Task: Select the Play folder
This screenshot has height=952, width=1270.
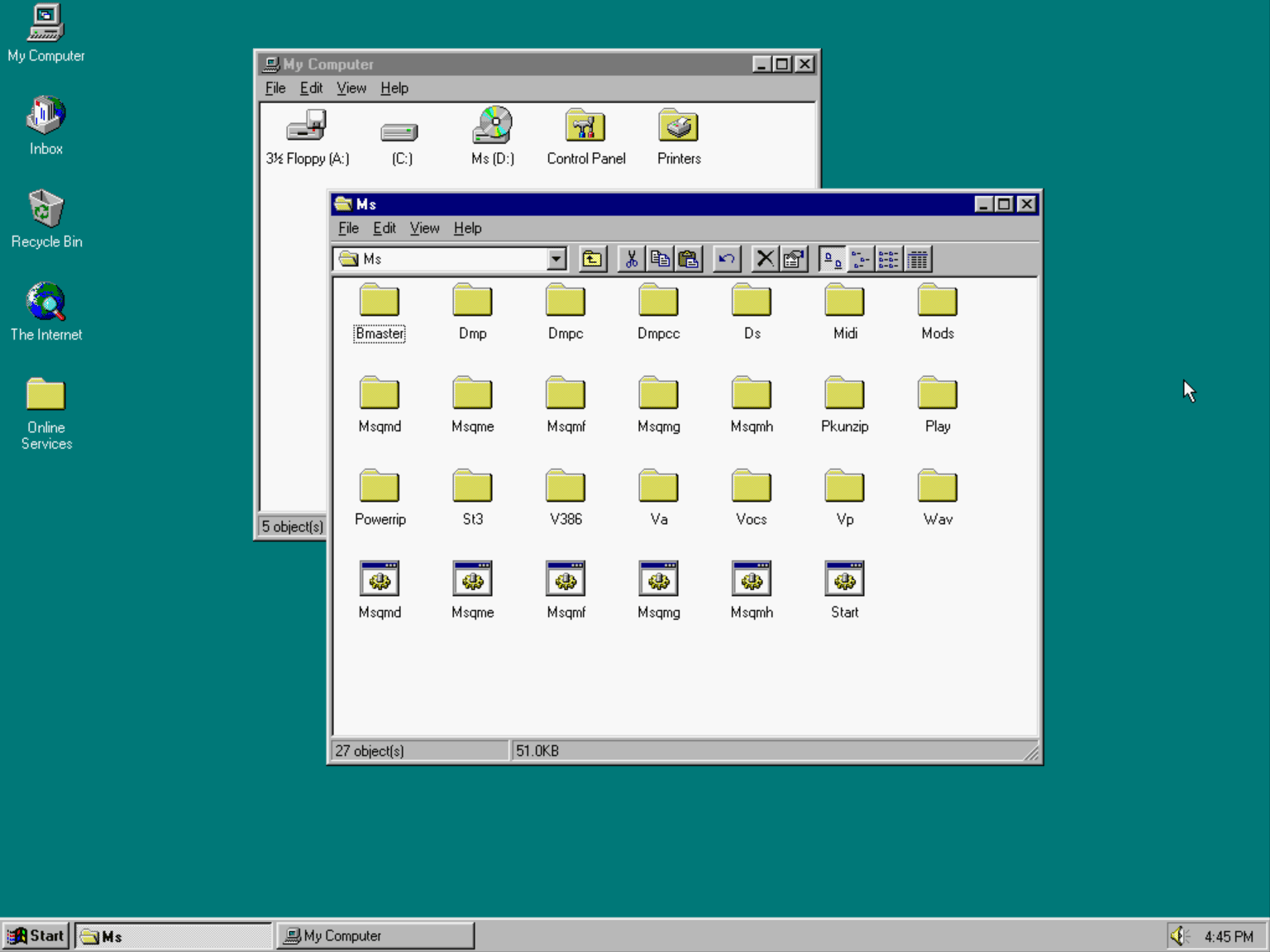Action: tap(938, 405)
